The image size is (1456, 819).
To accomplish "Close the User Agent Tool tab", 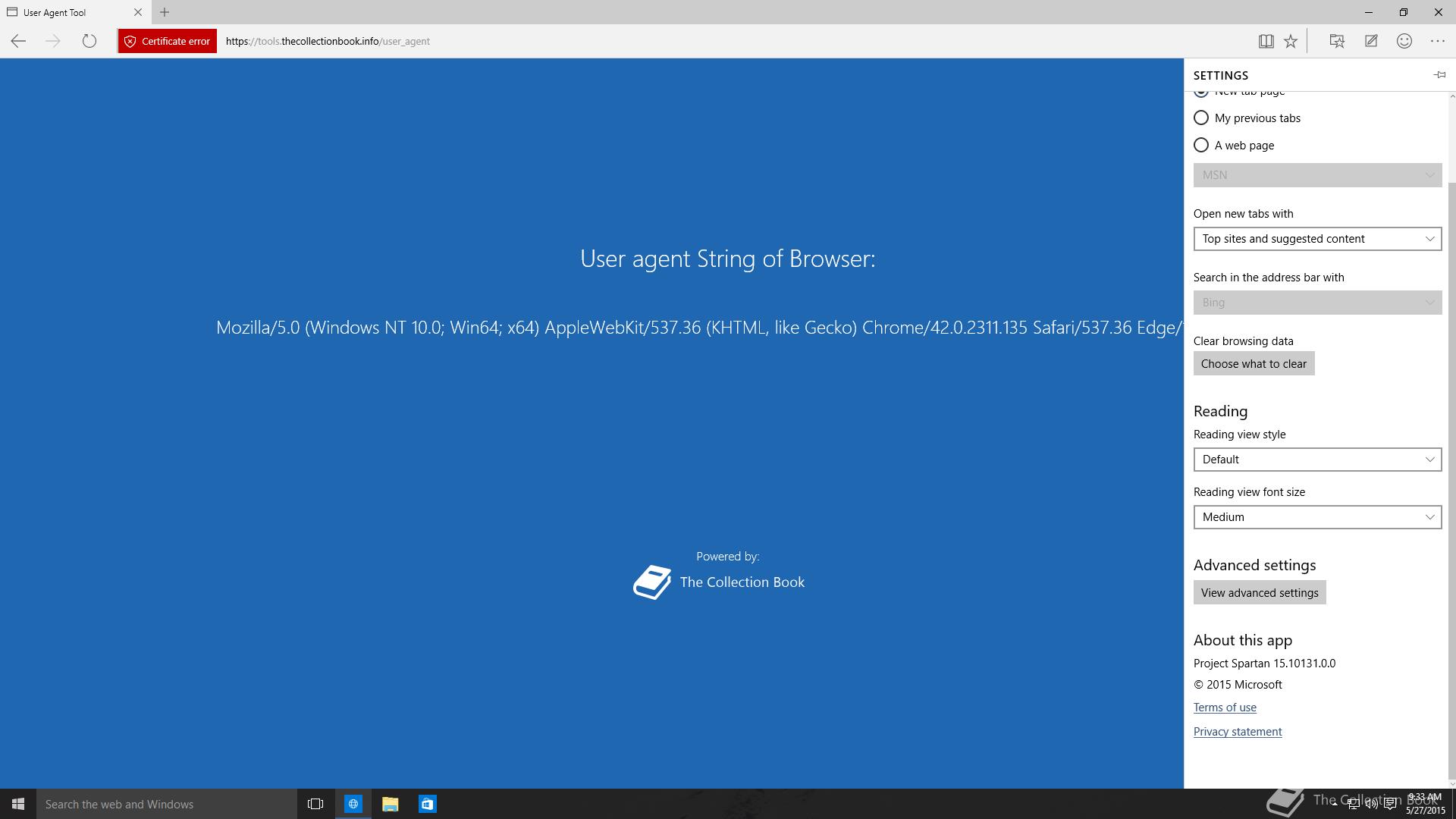I will pos(138,12).
